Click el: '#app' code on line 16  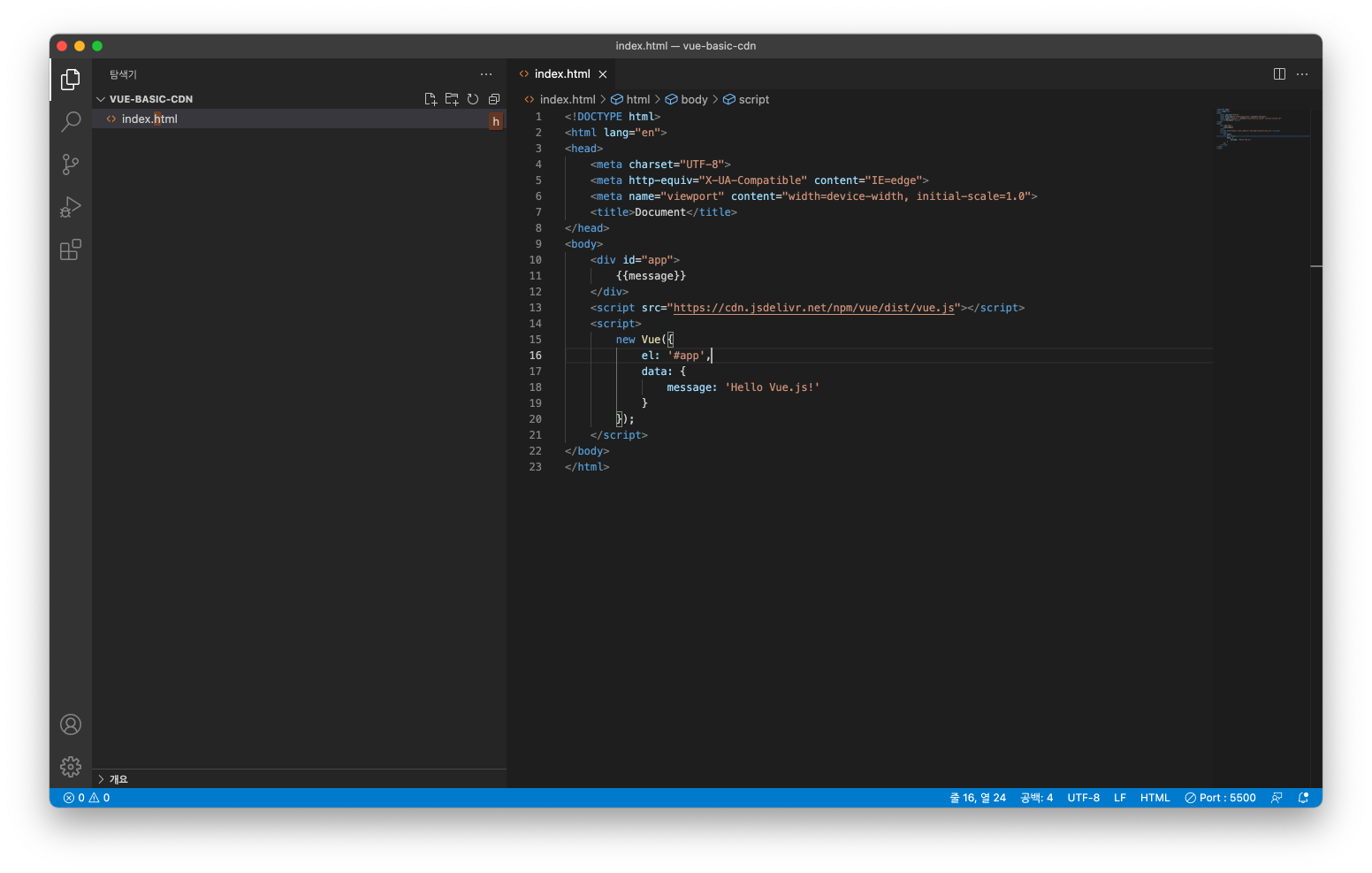[x=675, y=356]
